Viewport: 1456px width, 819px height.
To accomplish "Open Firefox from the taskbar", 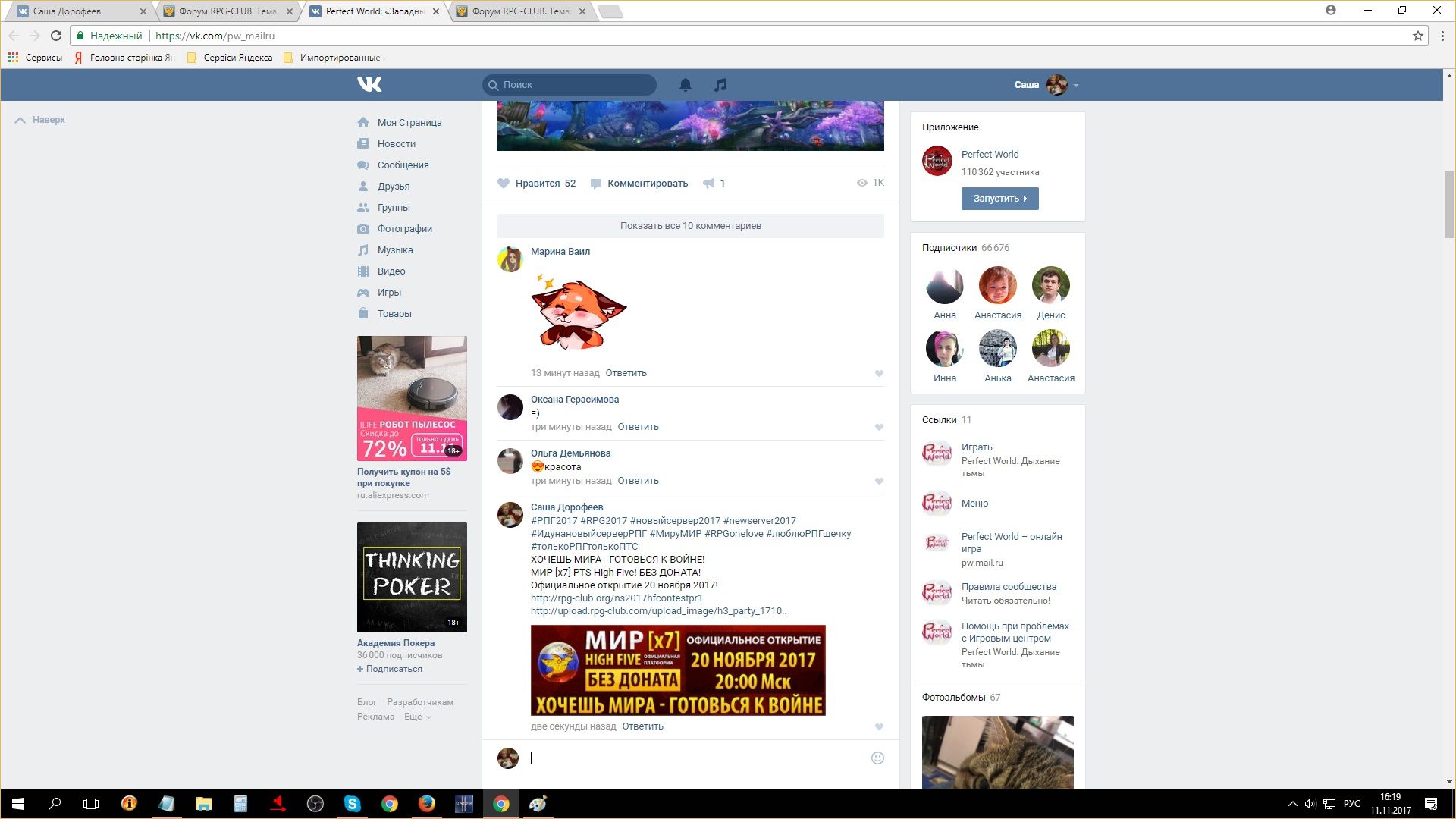I will (427, 804).
